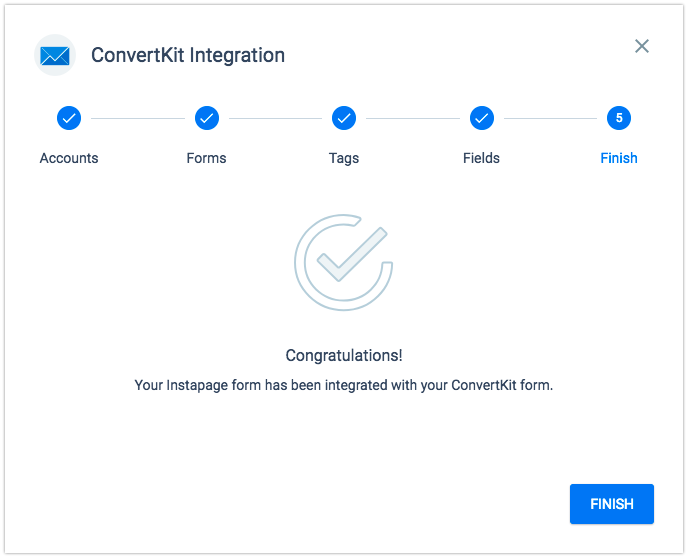This screenshot has width=688, height=558.
Task: Open the Fields step label
Action: pos(481,158)
